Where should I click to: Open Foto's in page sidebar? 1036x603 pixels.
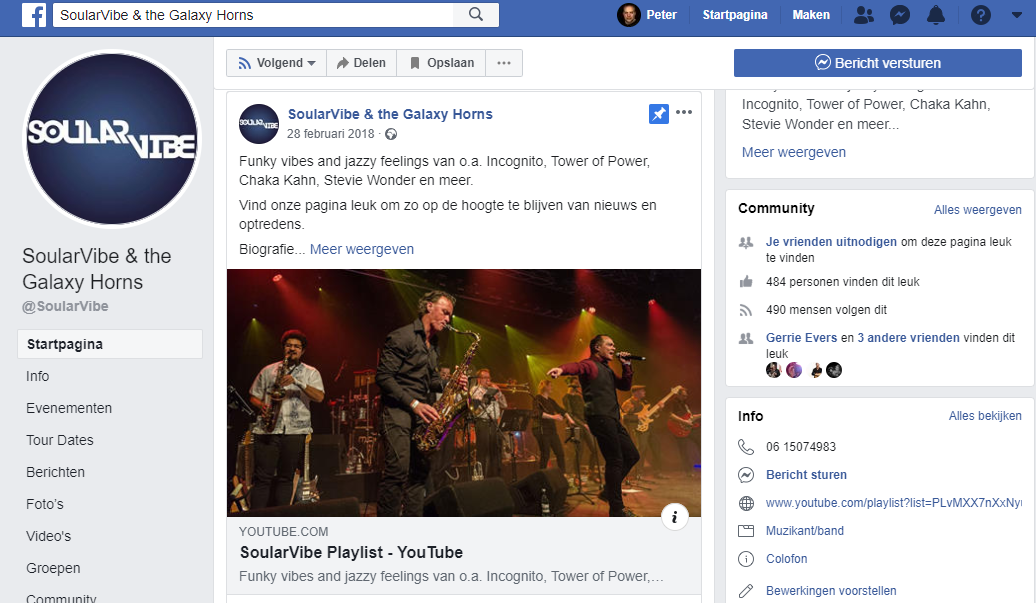click(x=45, y=505)
